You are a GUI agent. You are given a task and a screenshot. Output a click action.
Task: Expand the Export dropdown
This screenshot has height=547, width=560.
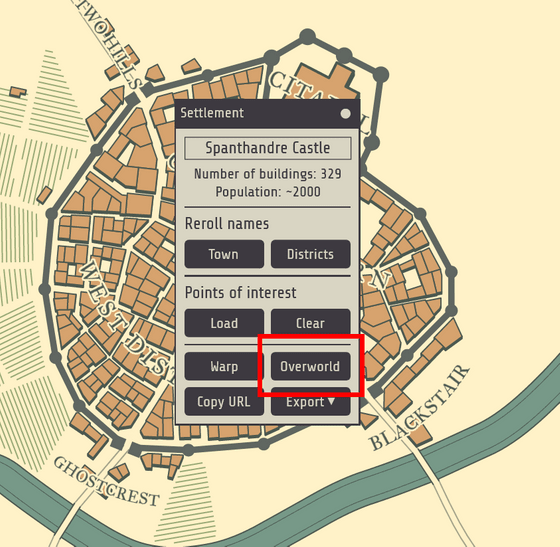point(310,402)
